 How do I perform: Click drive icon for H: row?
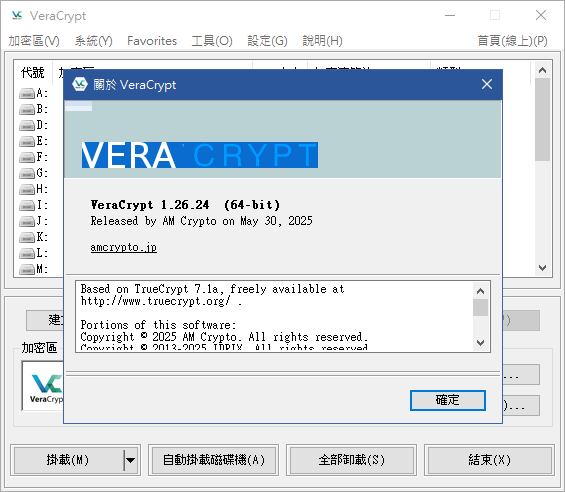click(27, 189)
